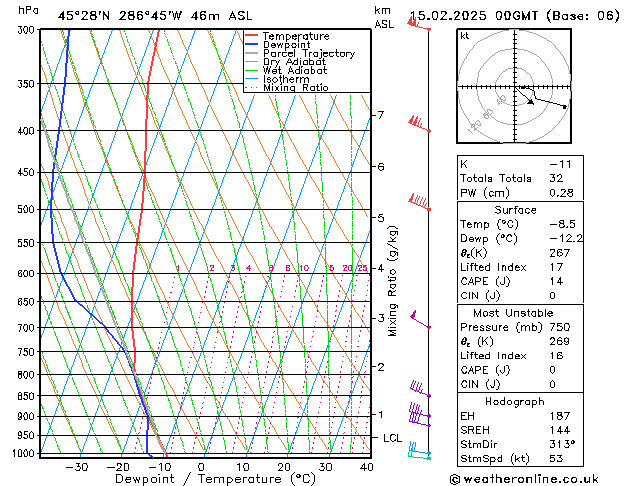Click the weatheronline.co.uk copyright link
The width and height of the screenshot is (629, 486).
point(524,479)
